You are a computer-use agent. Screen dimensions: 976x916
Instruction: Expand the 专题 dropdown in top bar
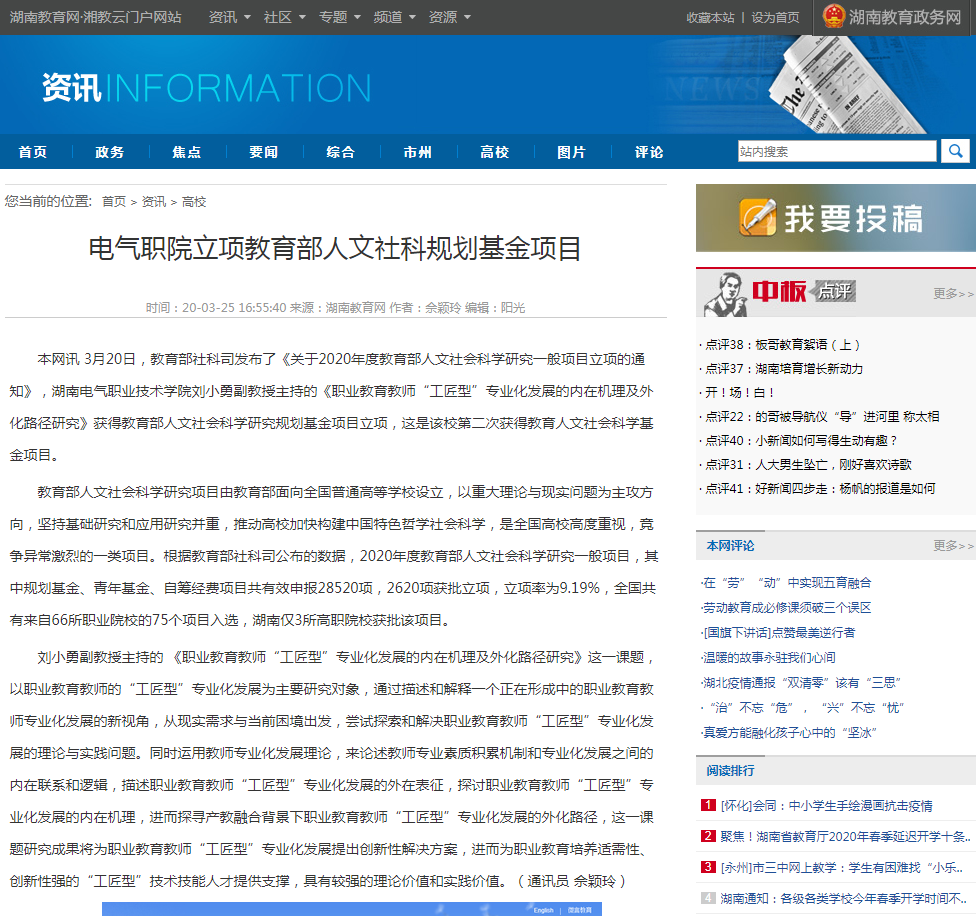(x=339, y=17)
